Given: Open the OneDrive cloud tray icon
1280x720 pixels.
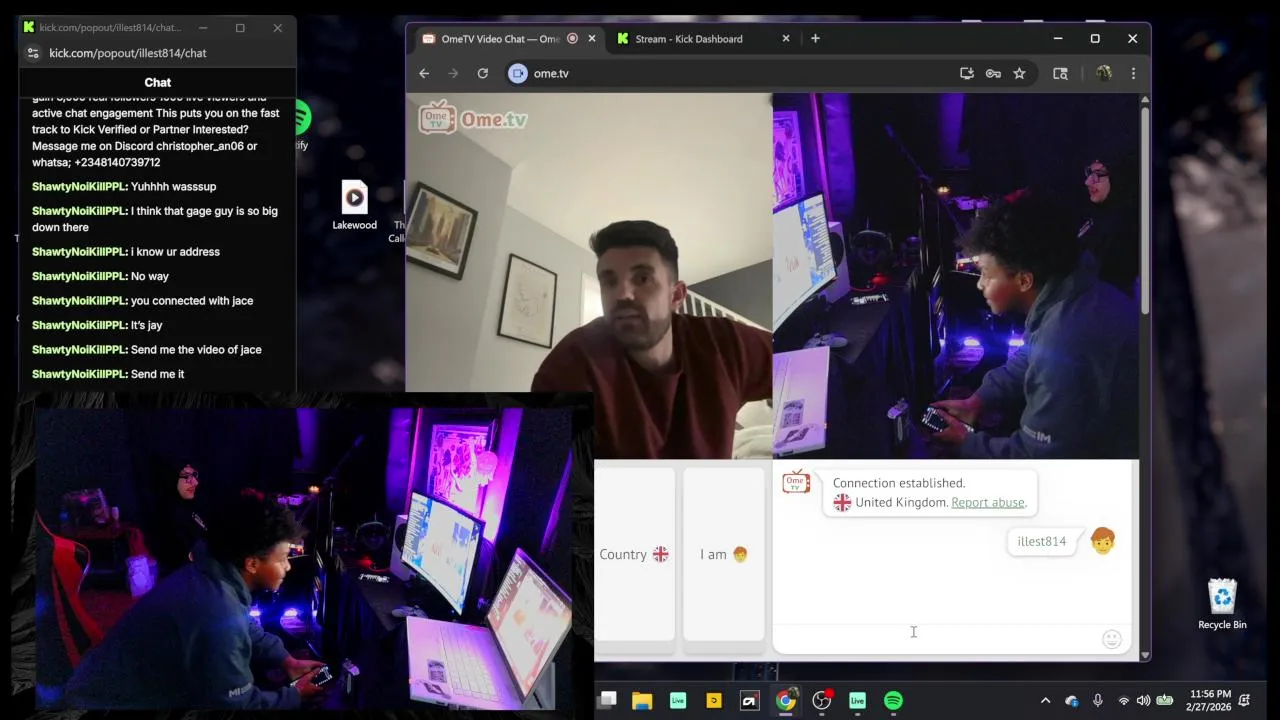Looking at the screenshot, I should [1071, 701].
